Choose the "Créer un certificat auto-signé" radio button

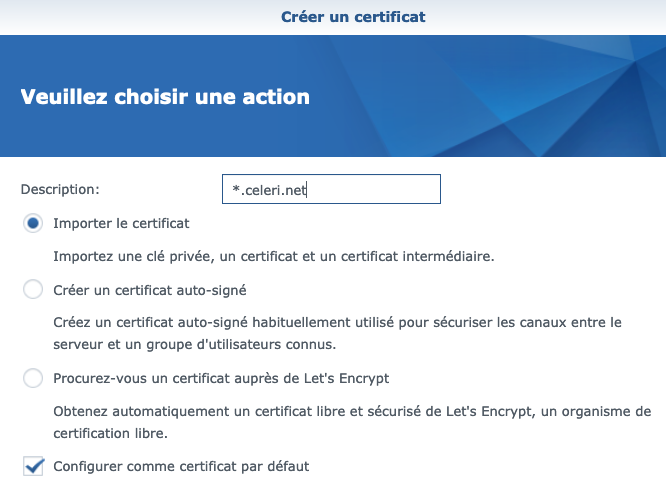point(33,290)
